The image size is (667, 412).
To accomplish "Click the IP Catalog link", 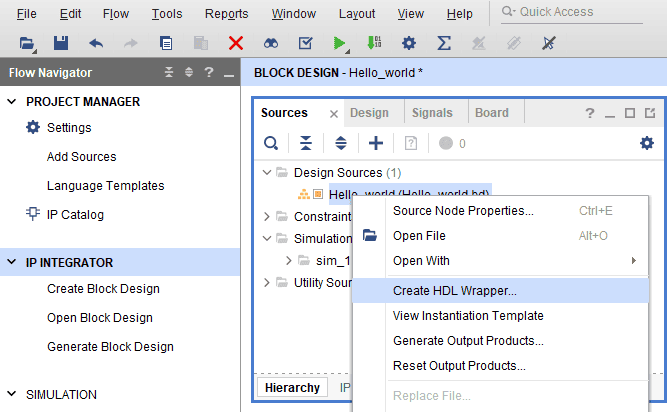I will (75, 214).
